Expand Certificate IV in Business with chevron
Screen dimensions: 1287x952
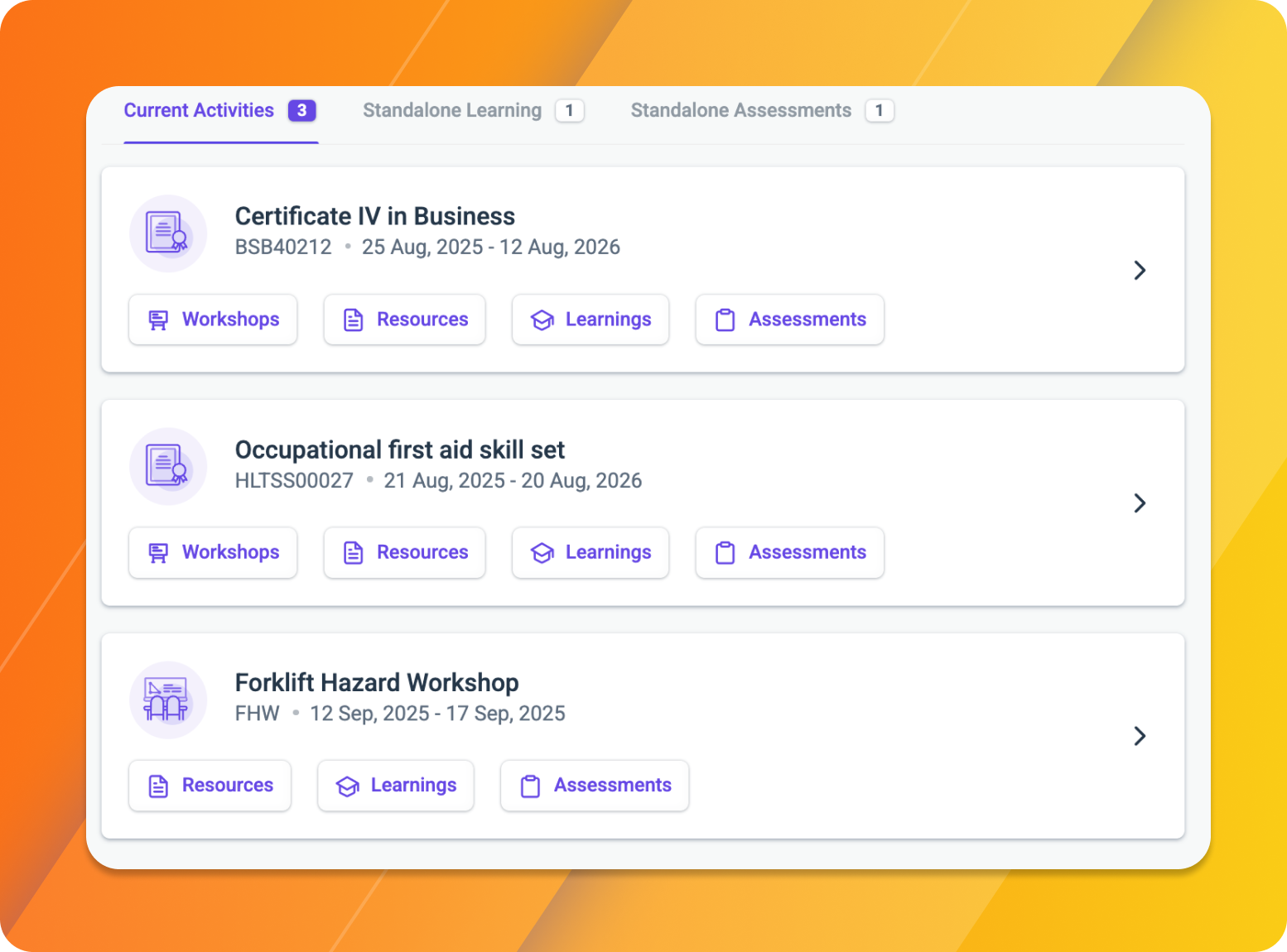[1140, 270]
